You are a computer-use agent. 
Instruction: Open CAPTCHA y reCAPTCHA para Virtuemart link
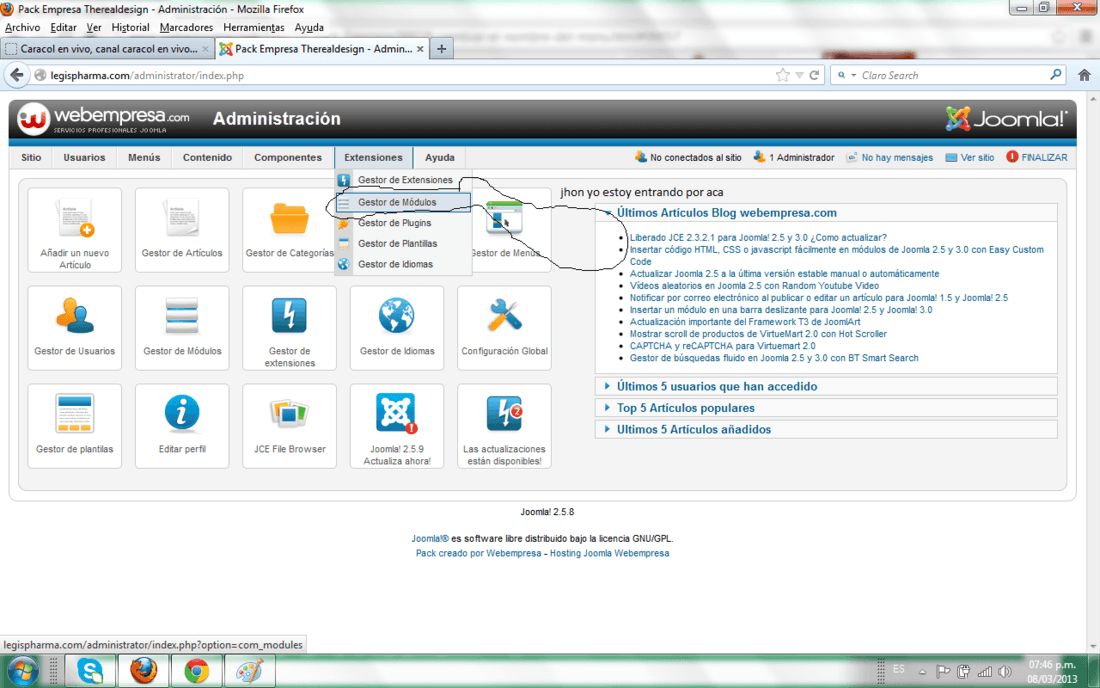pos(722,346)
